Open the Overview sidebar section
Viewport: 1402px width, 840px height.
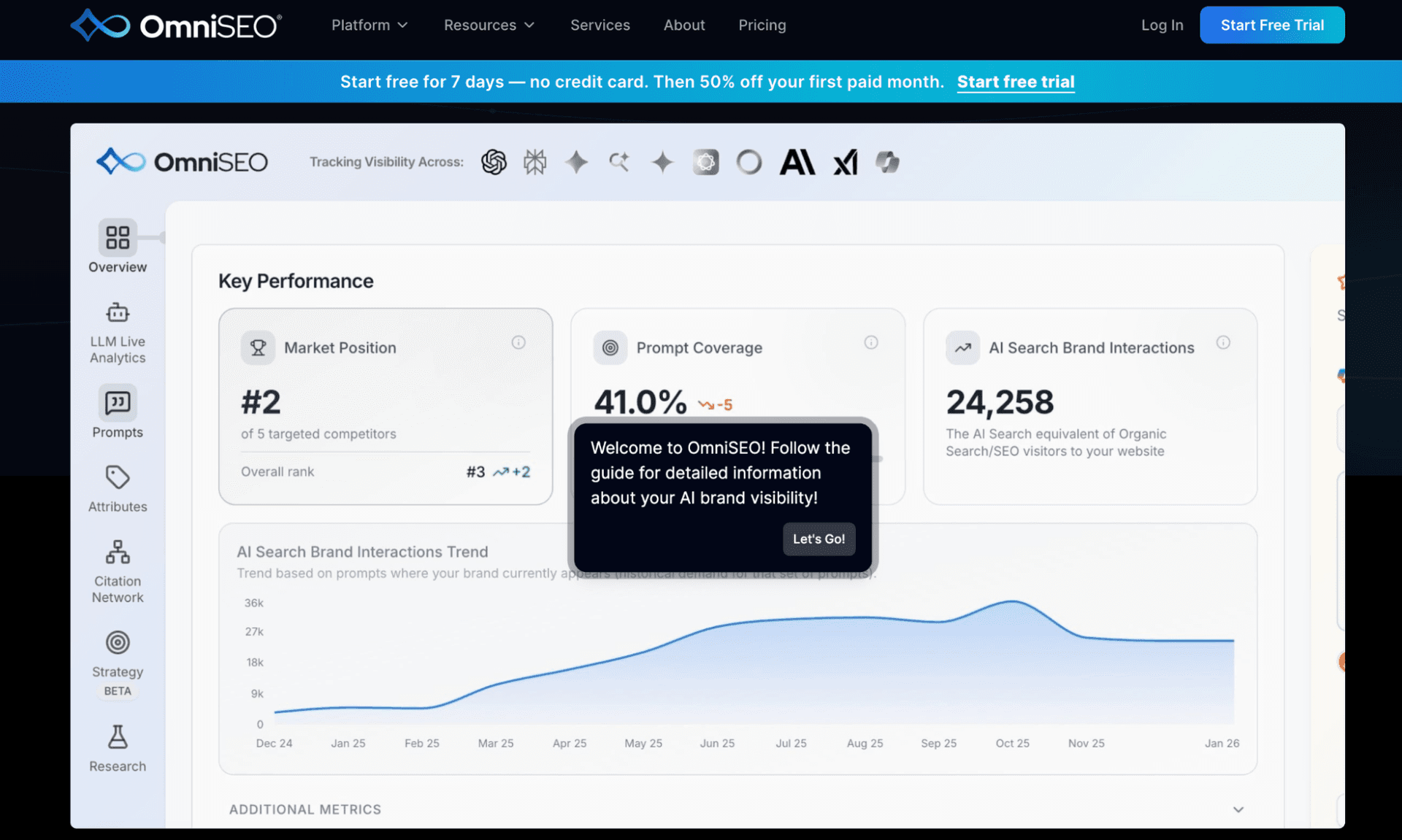[x=118, y=247]
